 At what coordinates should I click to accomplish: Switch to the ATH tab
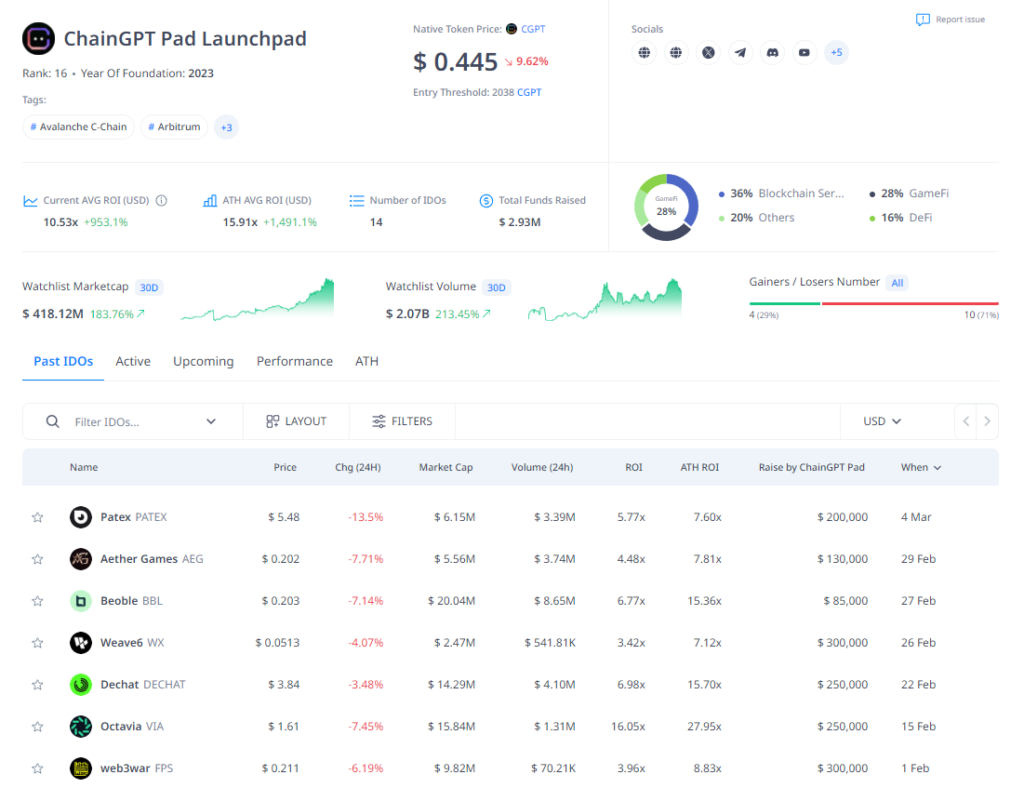pyautogui.click(x=367, y=361)
